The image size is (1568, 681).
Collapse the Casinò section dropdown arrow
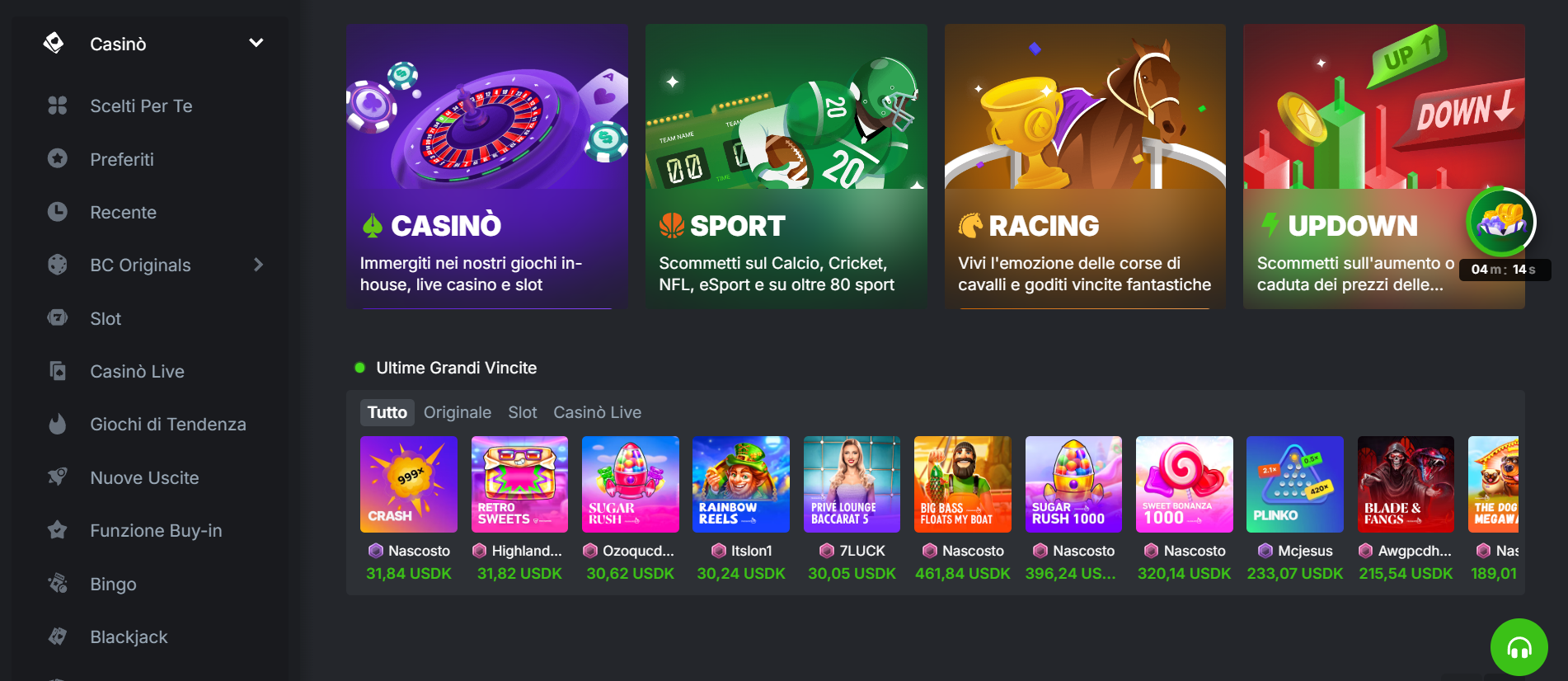pyautogui.click(x=256, y=43)
